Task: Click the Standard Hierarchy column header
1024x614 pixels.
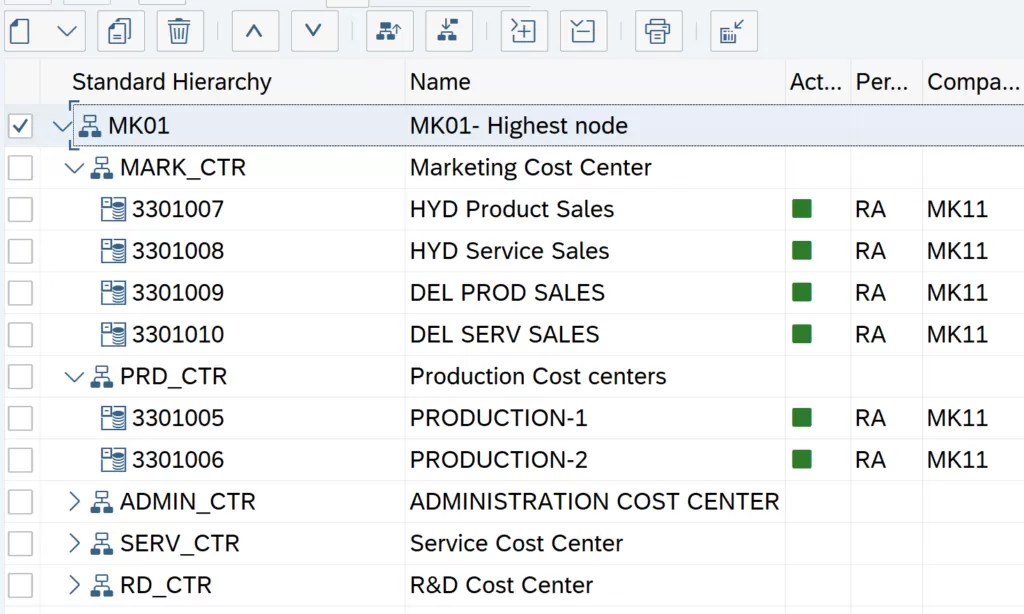Action: pos(171,82)
